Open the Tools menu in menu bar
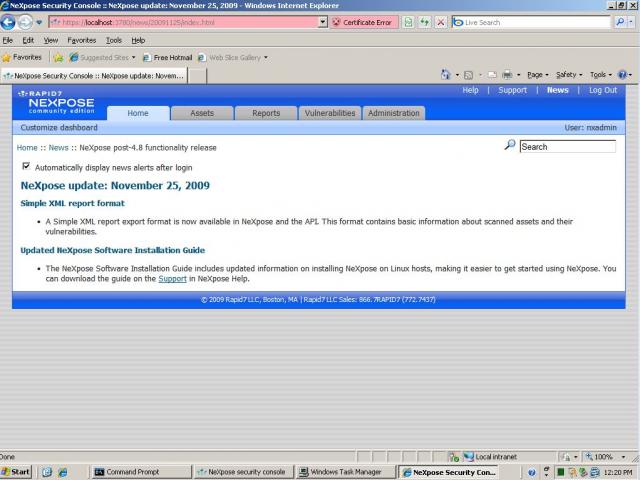The height and width of the screenshot is (480, 640). pos(114,40)
